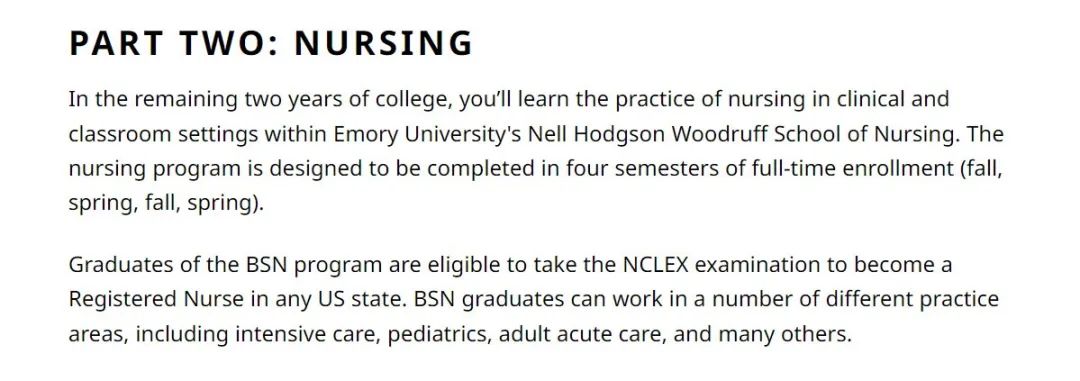Click the text spring, fall, spring

tap(163, 205)
